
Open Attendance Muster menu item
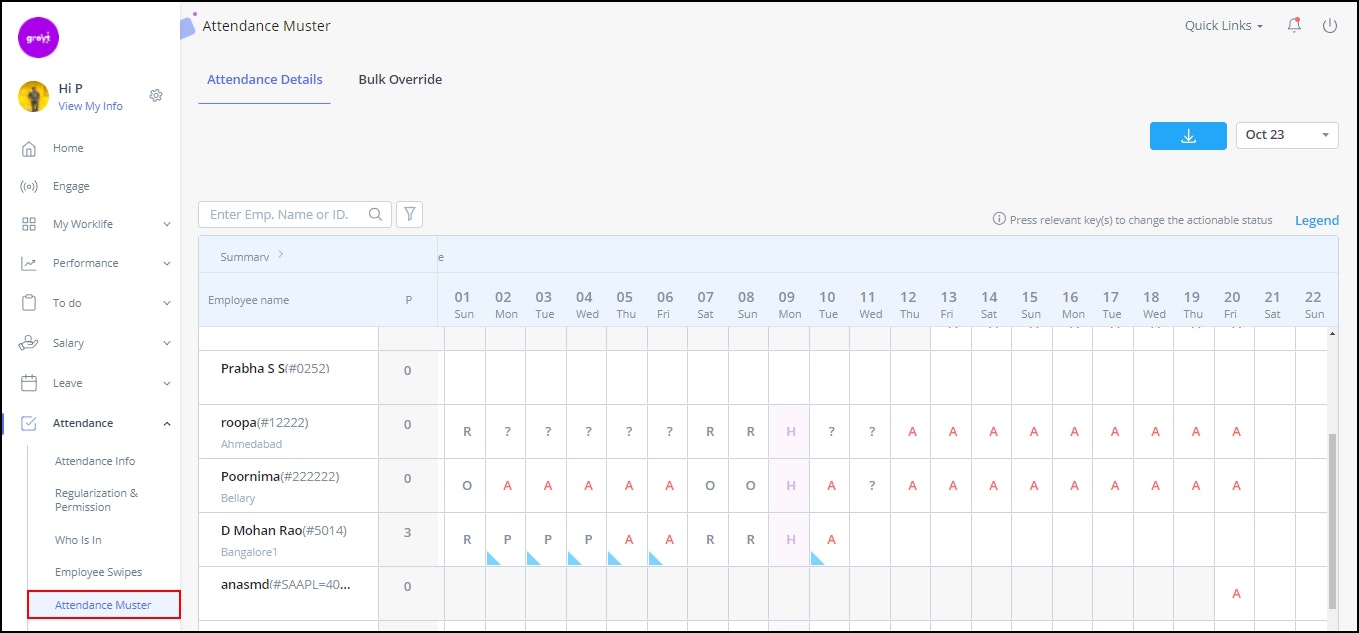103,605
